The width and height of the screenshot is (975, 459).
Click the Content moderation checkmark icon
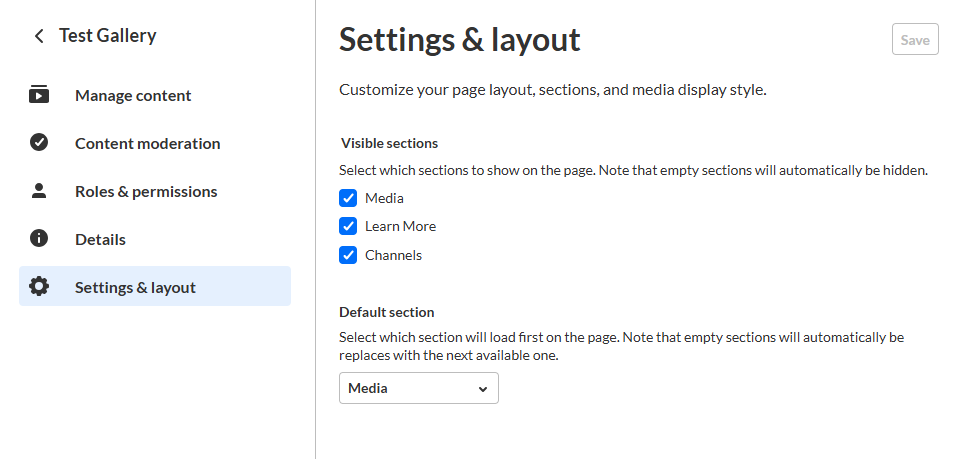(x=39, y=143)
